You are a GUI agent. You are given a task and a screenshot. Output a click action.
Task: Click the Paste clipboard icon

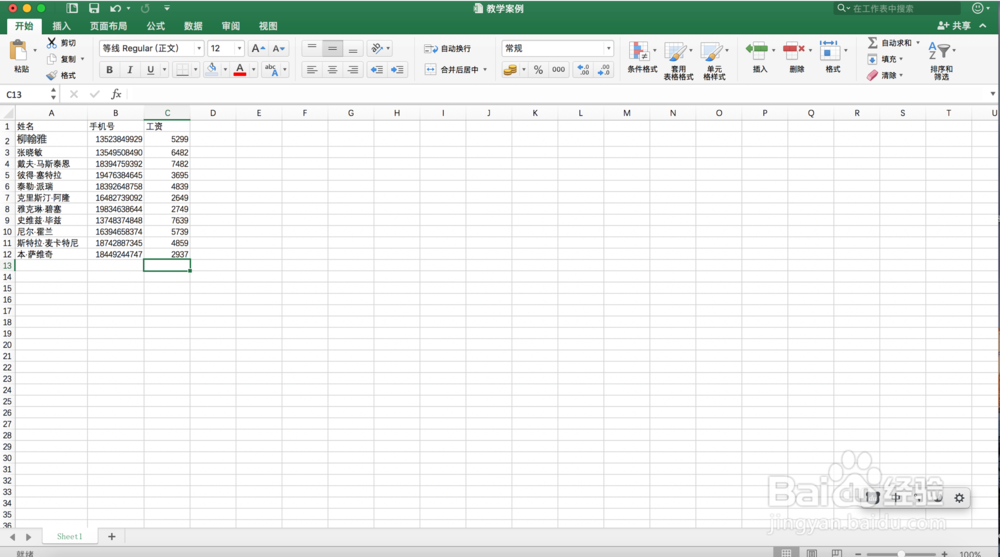pos(18,50)
